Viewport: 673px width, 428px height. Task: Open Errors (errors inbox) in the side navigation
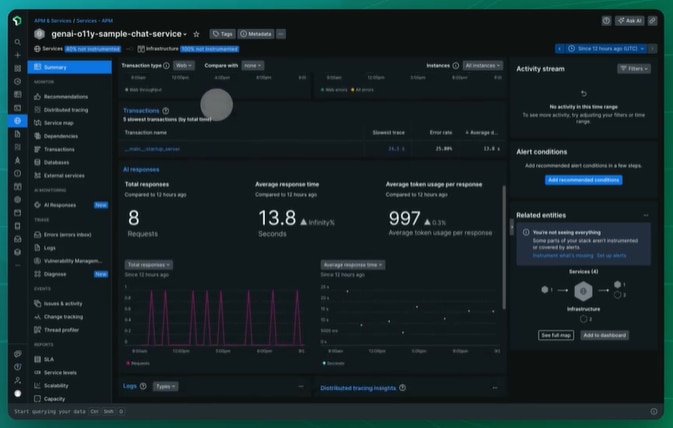(67, 235)
